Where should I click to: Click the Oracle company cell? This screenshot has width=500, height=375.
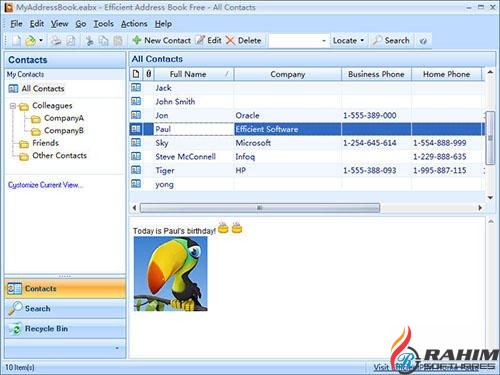[288, 116]
